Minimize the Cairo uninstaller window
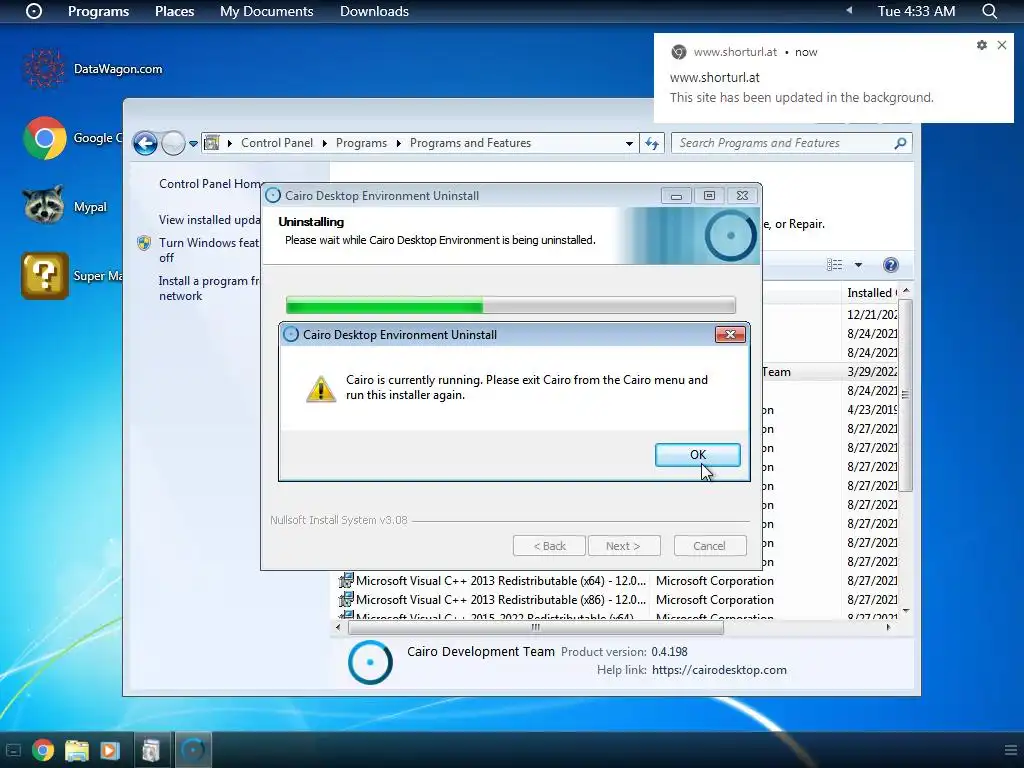Screen dimensions: 1024x768 point(677,195)
